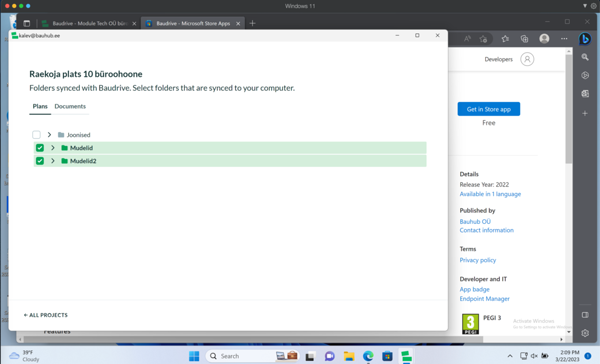Viewport: 600px width, 364px height.
Task: Launch File Explorer from the taskbar
Action: pos(349,356)
